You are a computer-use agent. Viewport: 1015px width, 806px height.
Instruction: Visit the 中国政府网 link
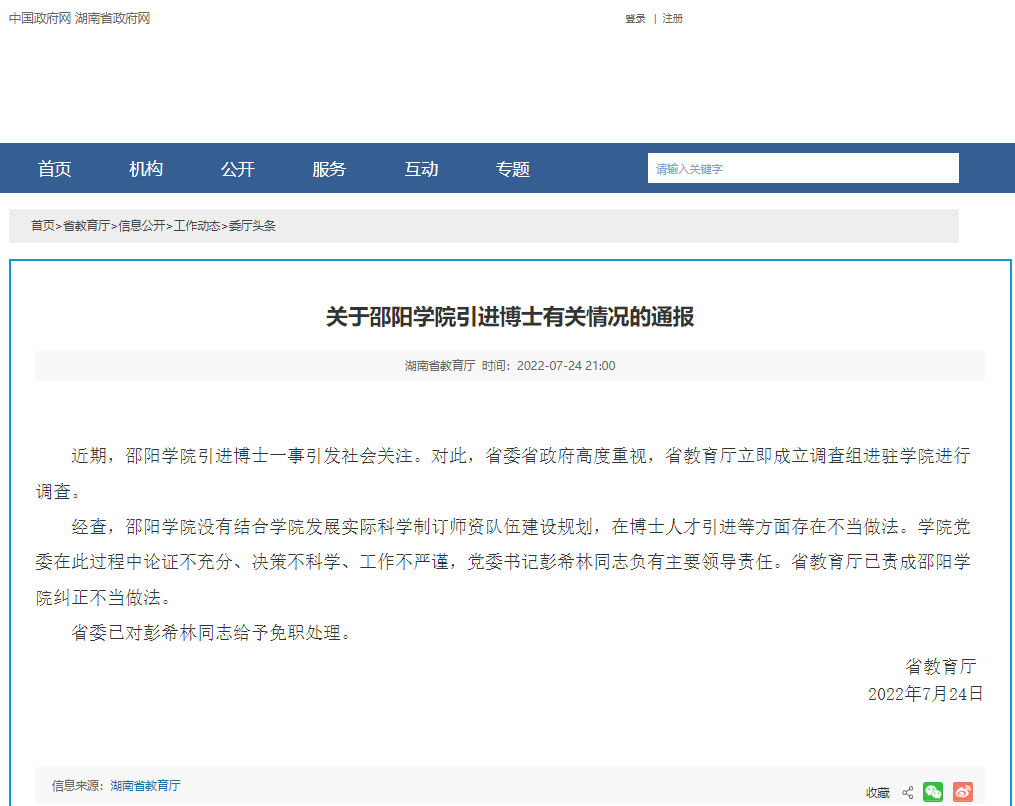coord(39,18)
